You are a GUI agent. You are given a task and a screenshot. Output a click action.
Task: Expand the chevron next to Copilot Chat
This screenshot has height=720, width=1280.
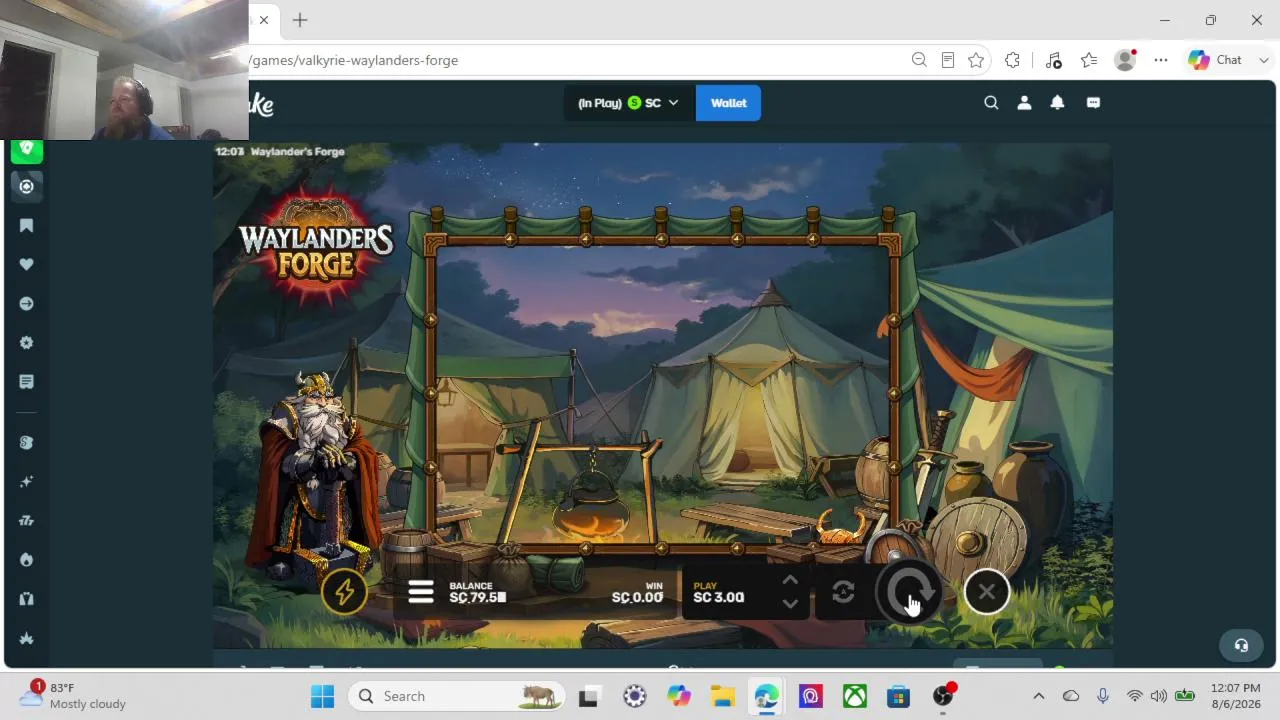(1264, 60)
